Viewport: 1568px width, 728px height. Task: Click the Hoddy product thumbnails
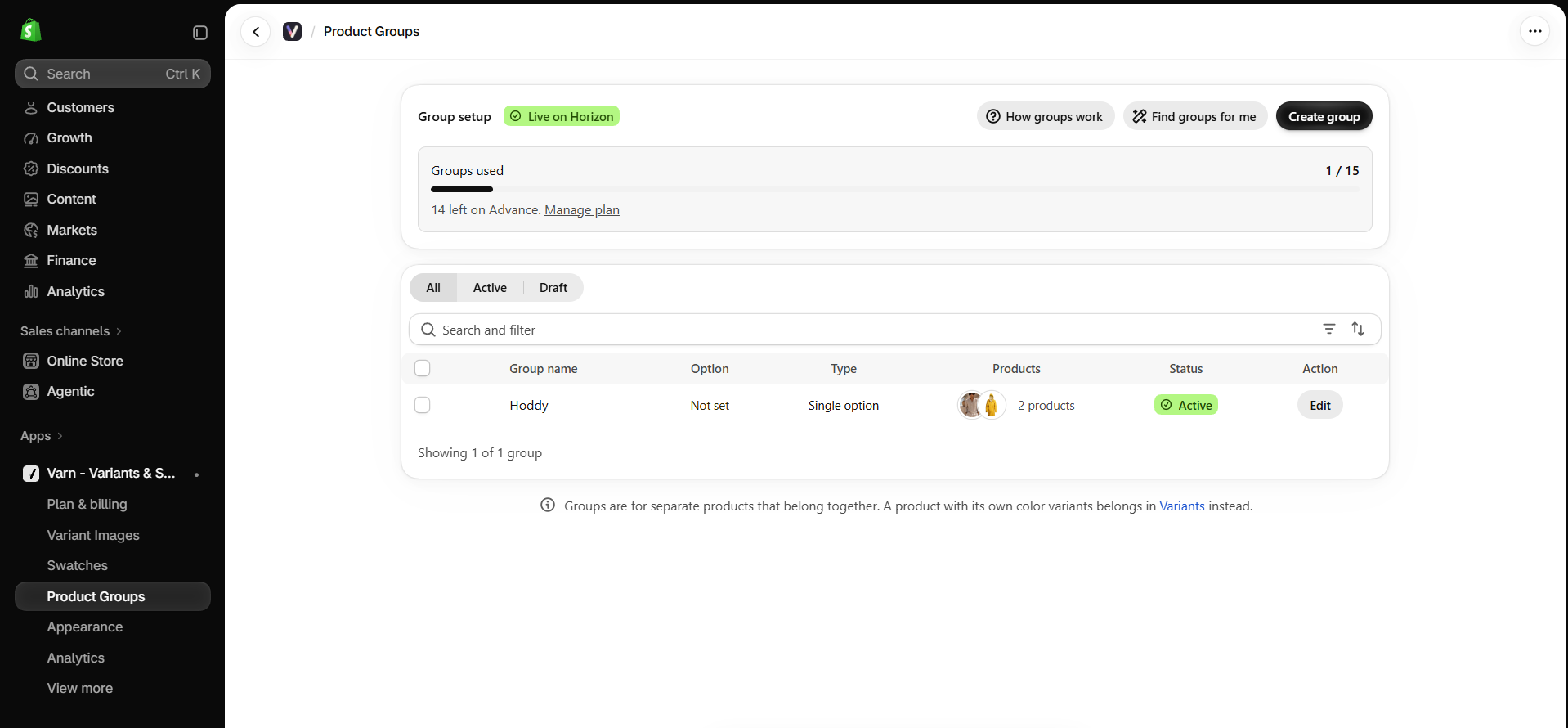(982, 405)
